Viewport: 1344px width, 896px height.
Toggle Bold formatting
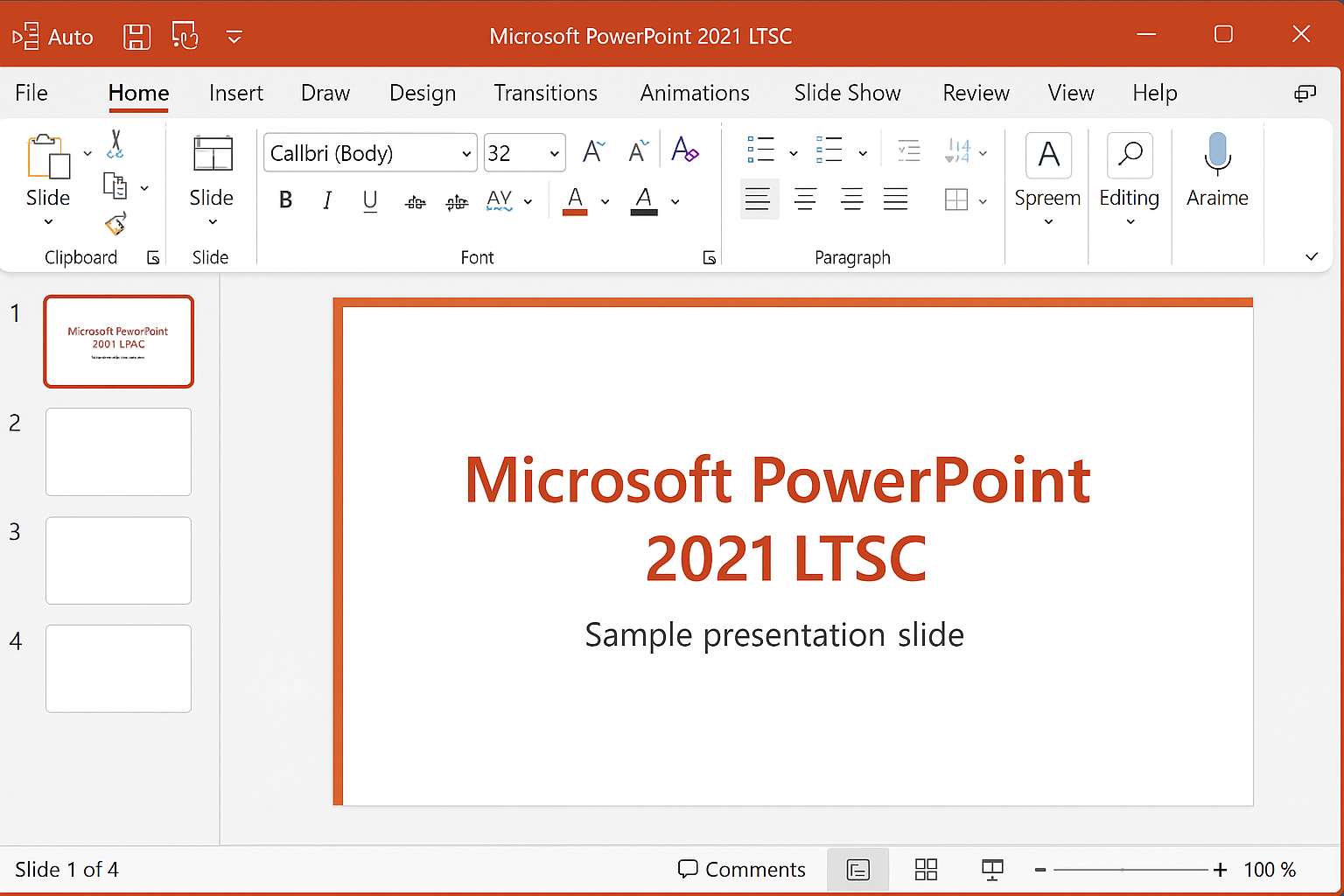point(285,200)
